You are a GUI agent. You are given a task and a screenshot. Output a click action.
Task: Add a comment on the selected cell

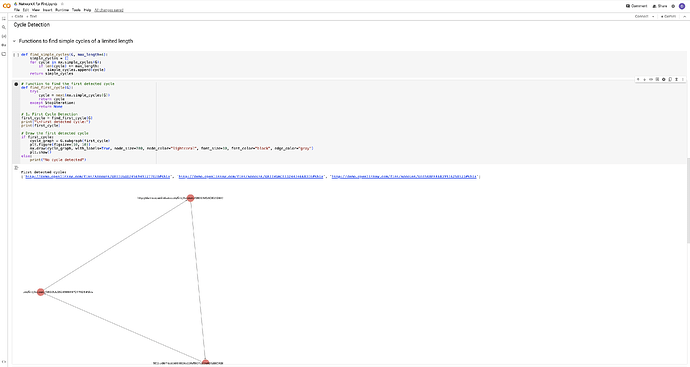[657, 79]
